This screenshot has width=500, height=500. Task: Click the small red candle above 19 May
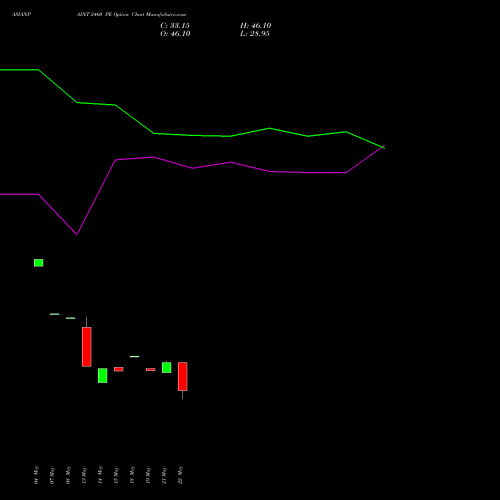pyautogui.click(x=151, y=369)
